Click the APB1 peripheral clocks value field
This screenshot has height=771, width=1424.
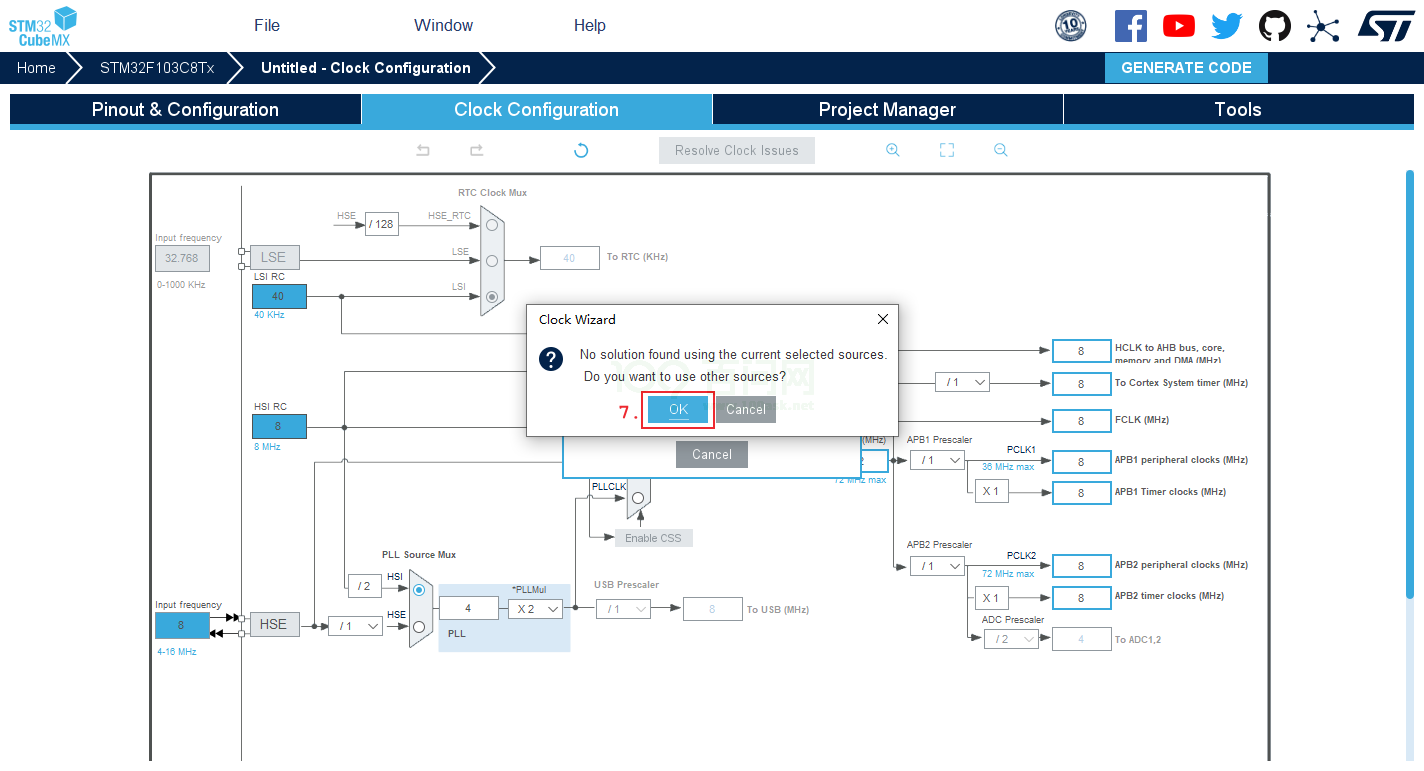coord(1081,461)
